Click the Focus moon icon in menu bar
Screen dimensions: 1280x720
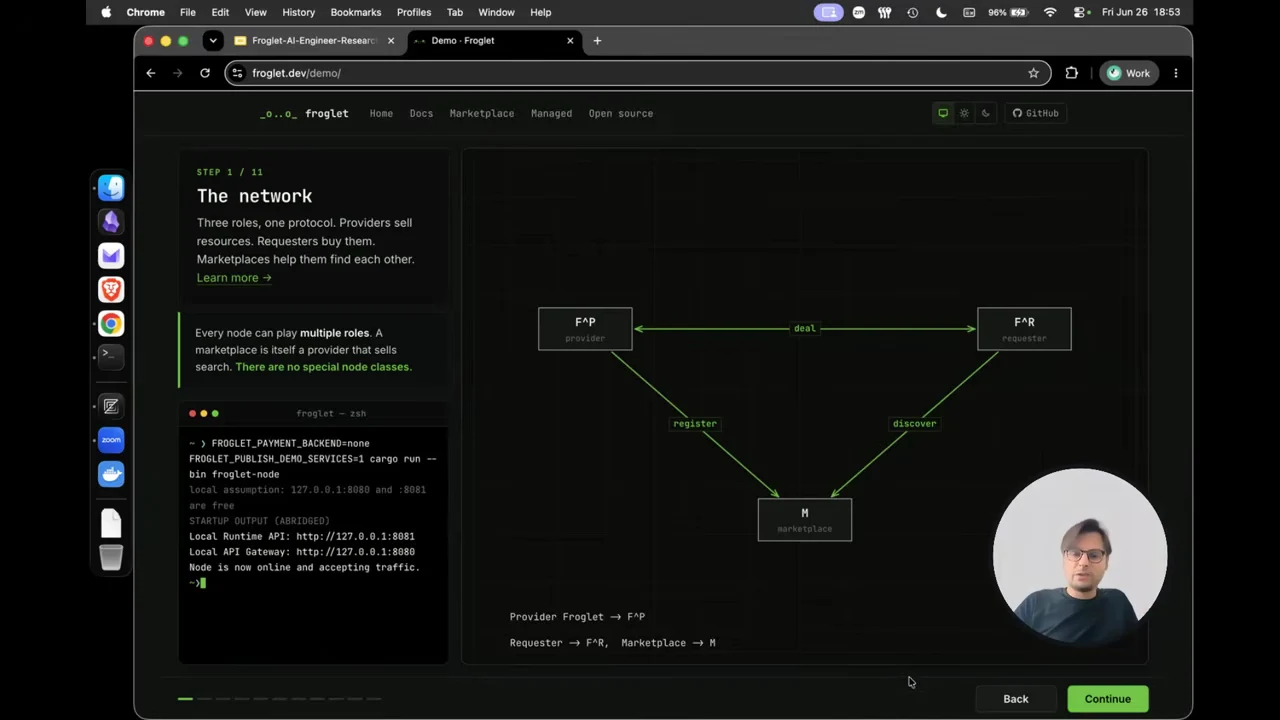[941, 12]
